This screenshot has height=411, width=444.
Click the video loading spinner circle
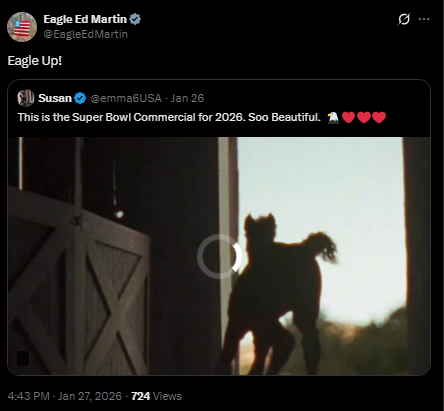(x=219, y=256)
